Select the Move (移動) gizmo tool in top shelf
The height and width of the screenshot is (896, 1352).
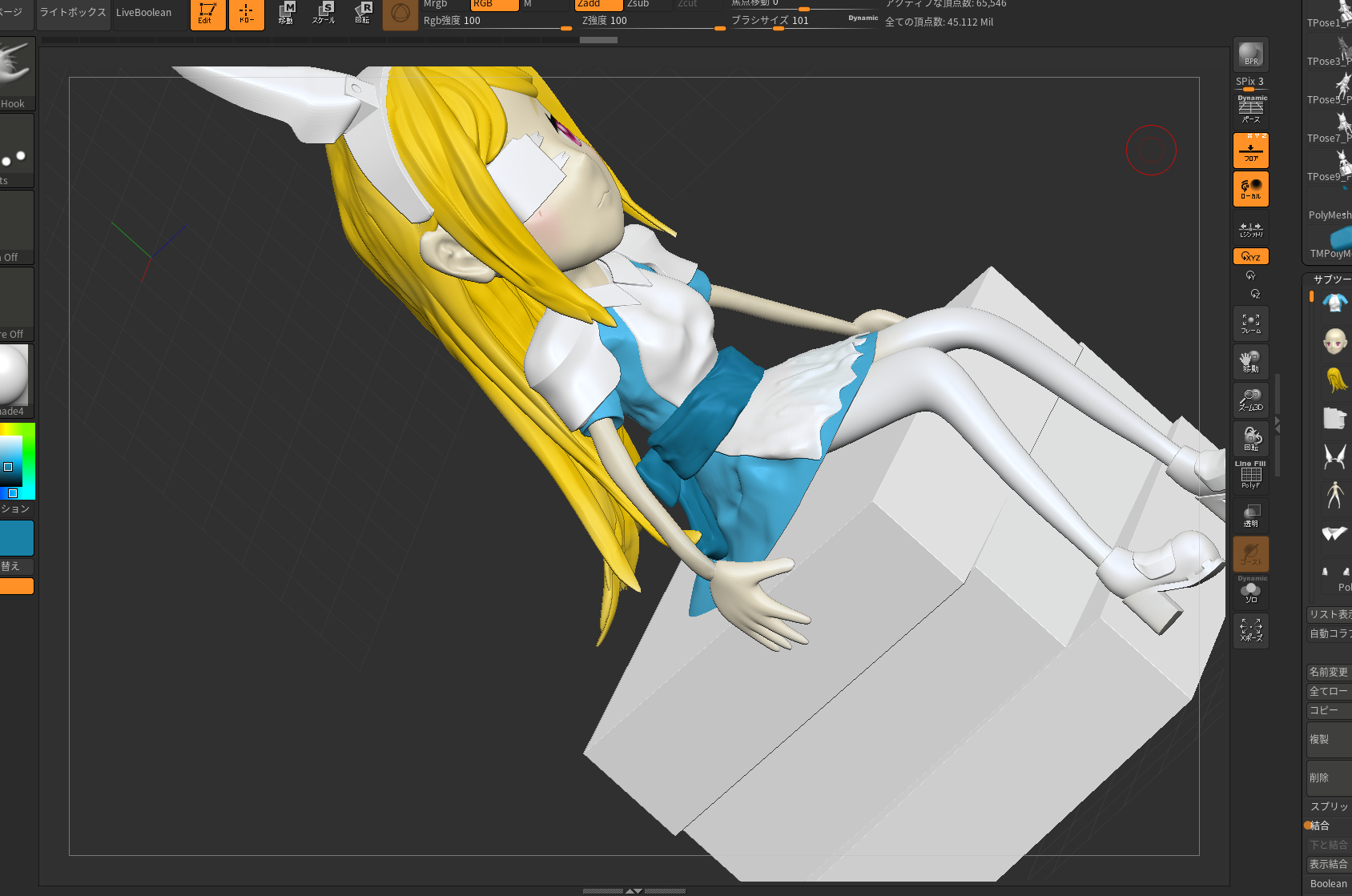point(286,14)
